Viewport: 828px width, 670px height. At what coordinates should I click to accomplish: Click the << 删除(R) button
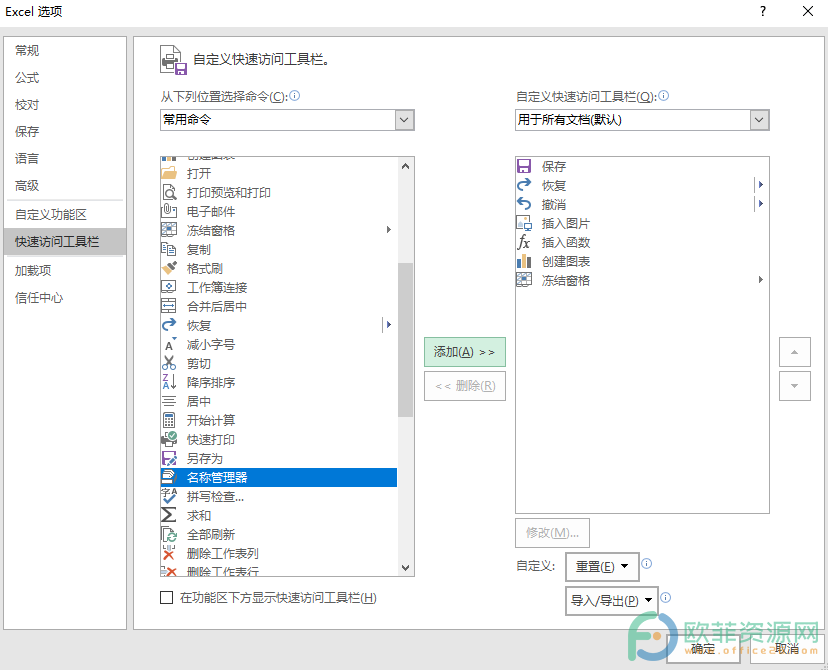[465, 386]
